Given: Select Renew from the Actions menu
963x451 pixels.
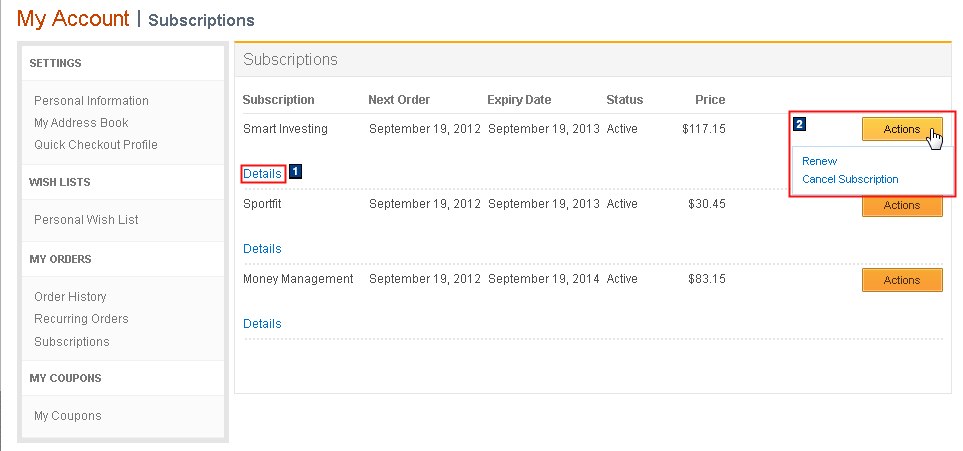Looking at the screenshot, I should tap(819, 161).
